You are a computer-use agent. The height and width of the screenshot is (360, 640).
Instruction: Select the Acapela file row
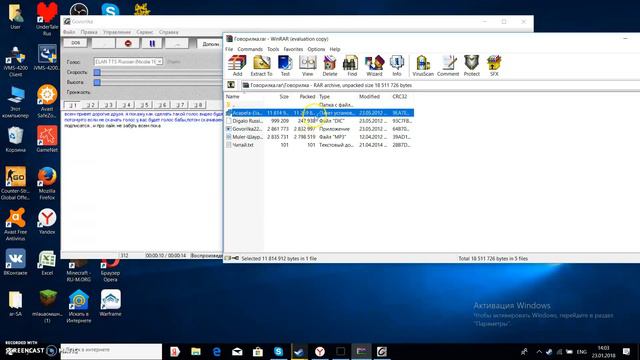click(320, 113)
